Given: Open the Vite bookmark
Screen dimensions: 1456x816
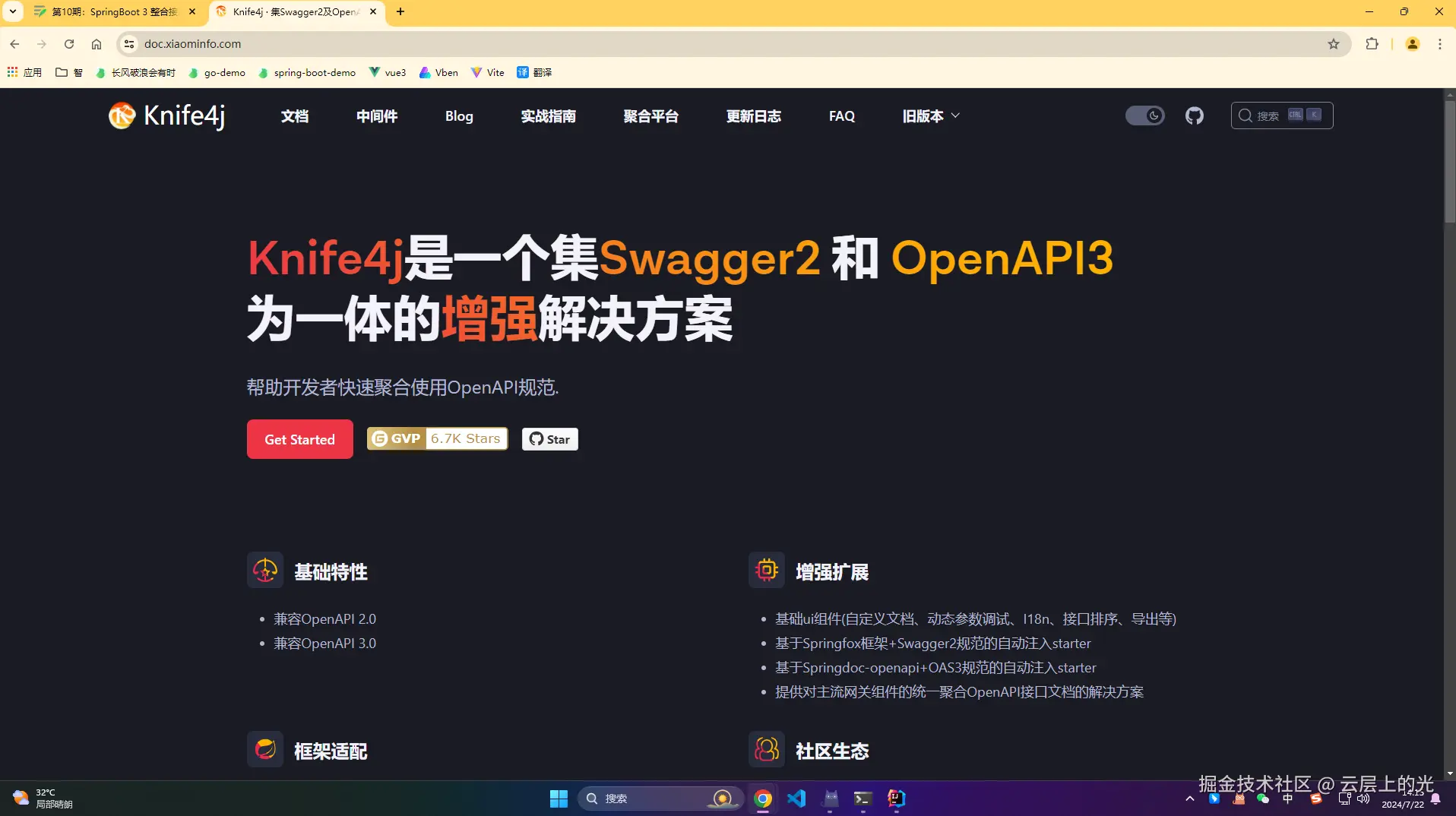Looking at the screenshot, I should click(x=488, y=72).
